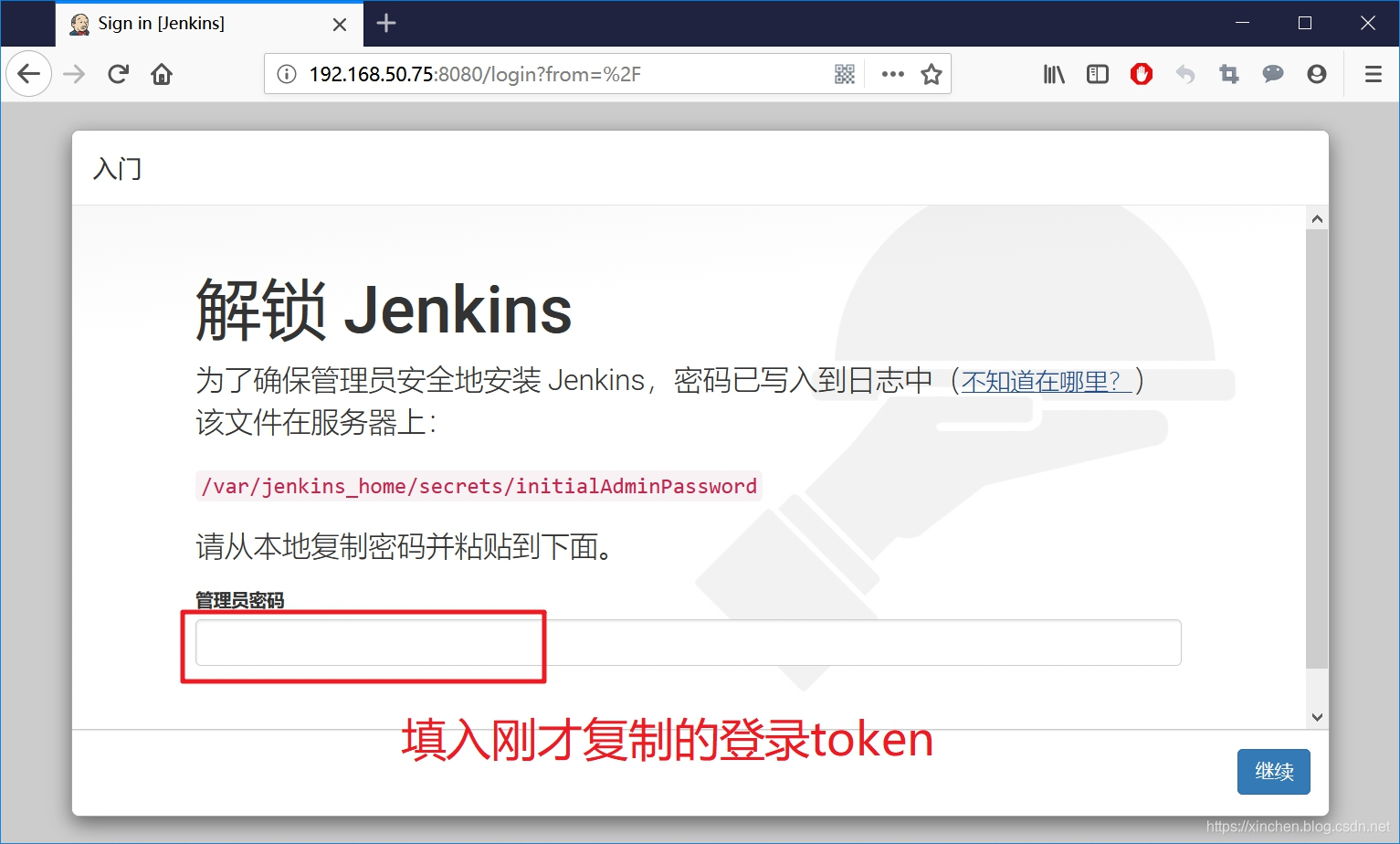Viewport: 1400px width, 844px height.
Task: Open the Firefox account profile icon
Action: [x=1317, y=74]
